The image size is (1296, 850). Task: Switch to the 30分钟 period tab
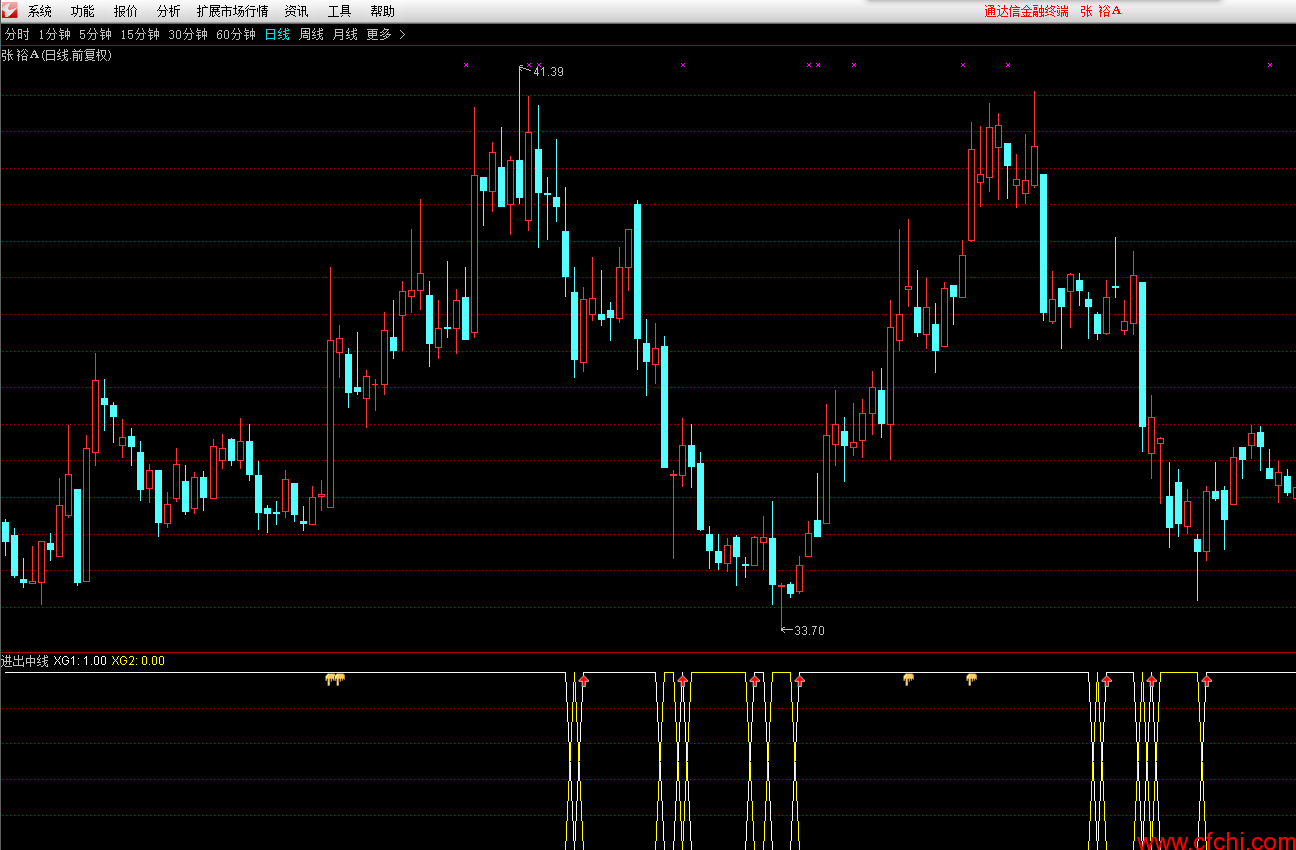188,34
